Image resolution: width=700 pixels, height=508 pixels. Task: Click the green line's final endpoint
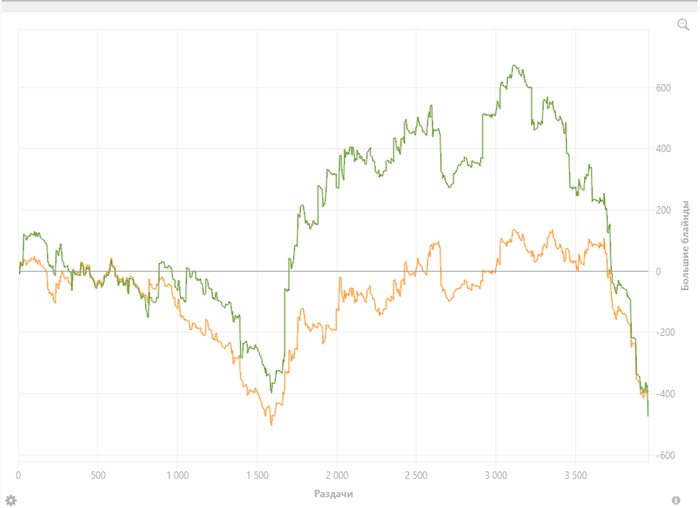pyautogui.click(x=648, y=415)
